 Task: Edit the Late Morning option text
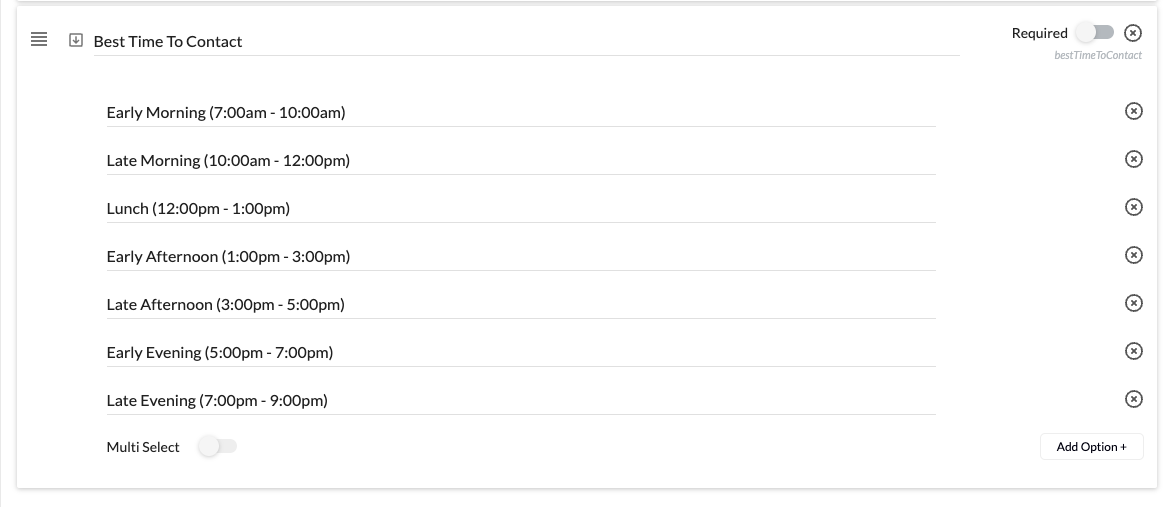[x=521, y=160]
